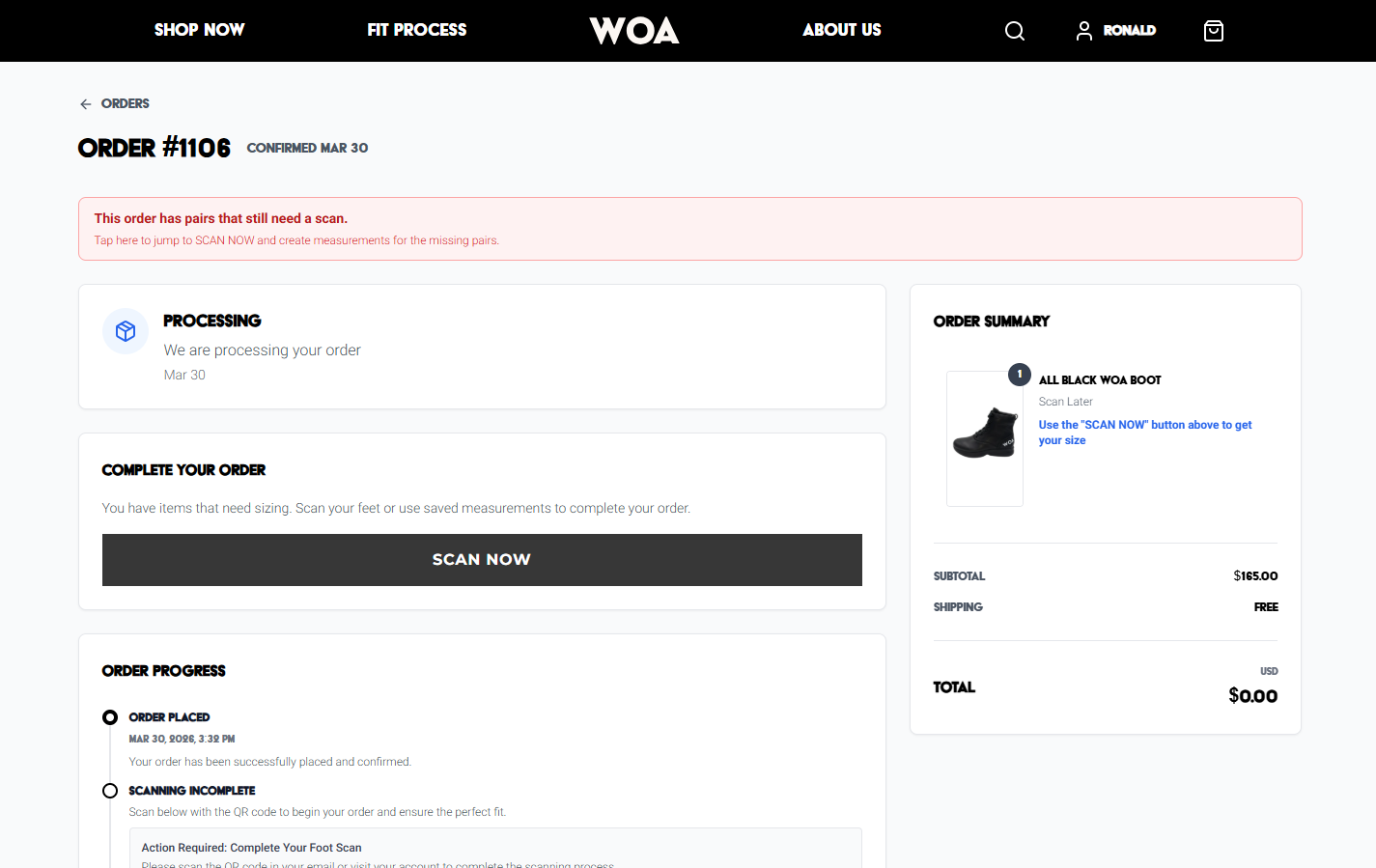The width and height of the screenshot is (1376, 868).
Task: Click the Order Placed progress marker
Action: pyautogui.click(x=110, y=717)
